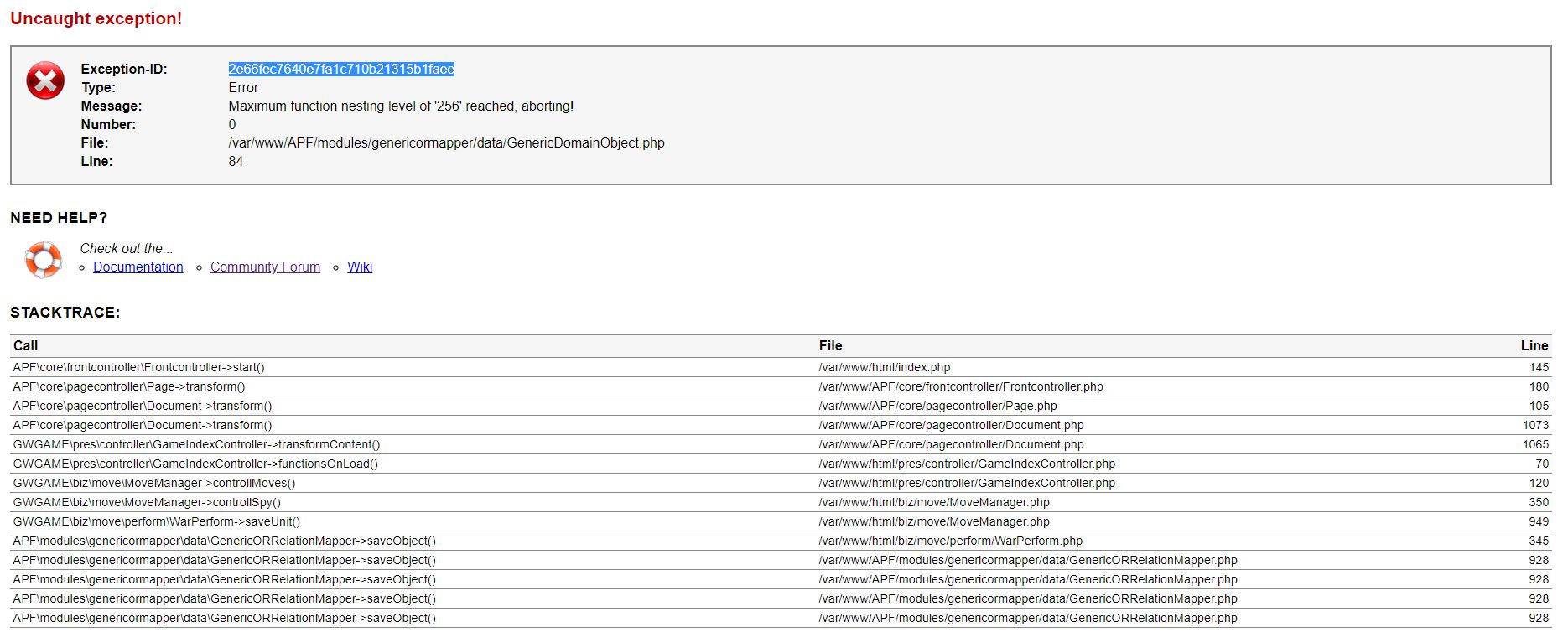Click the File column header
Screen dimensions: 1568x632
830,345
